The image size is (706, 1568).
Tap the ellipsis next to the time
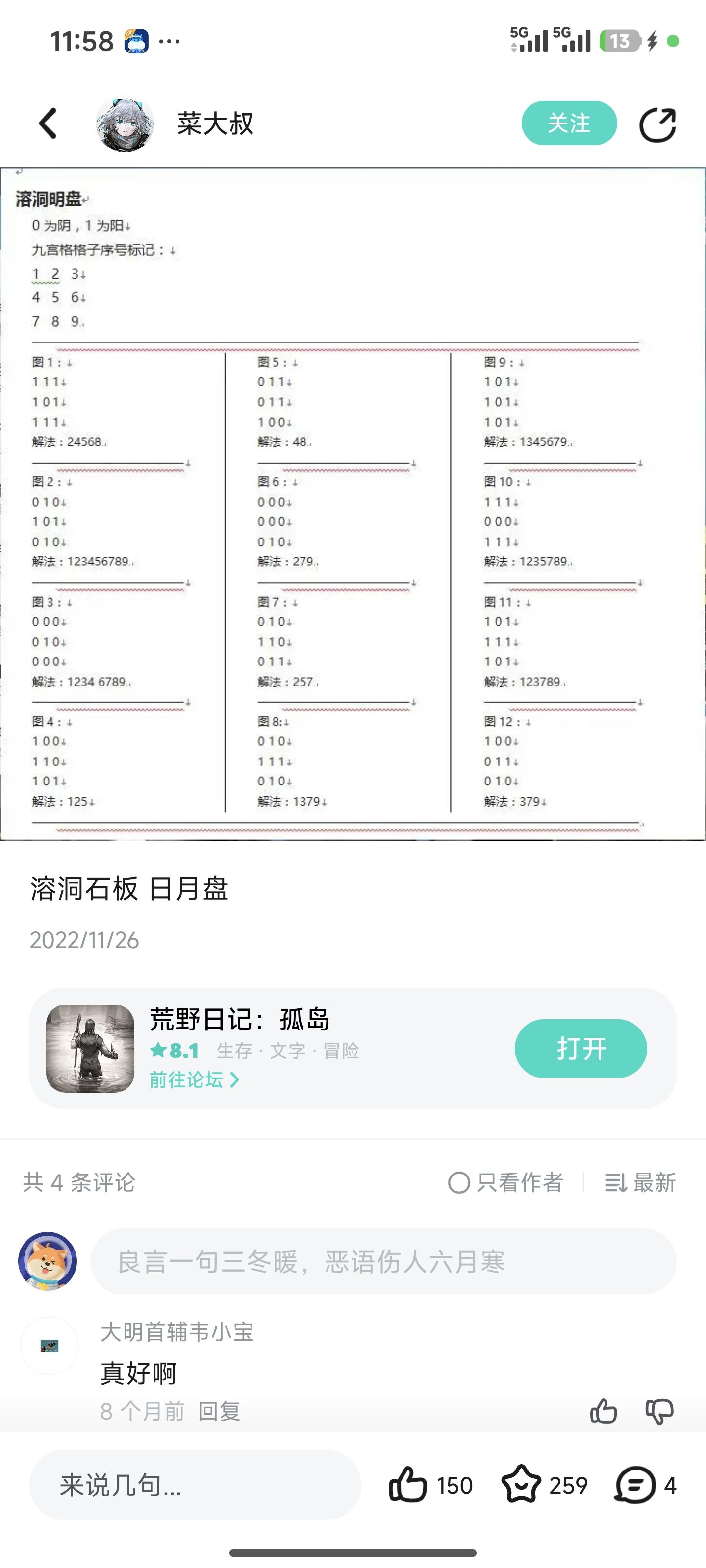[168, 41]
